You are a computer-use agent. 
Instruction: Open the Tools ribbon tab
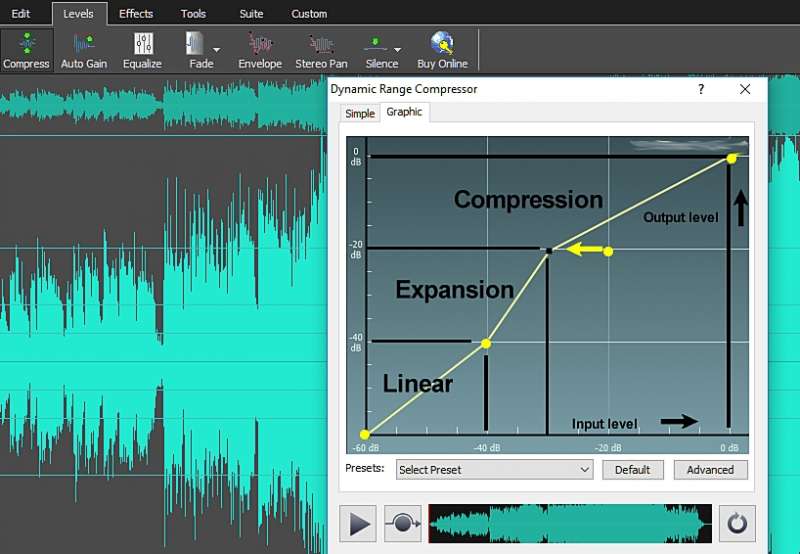pyautogui.click(x=193, y=14)
